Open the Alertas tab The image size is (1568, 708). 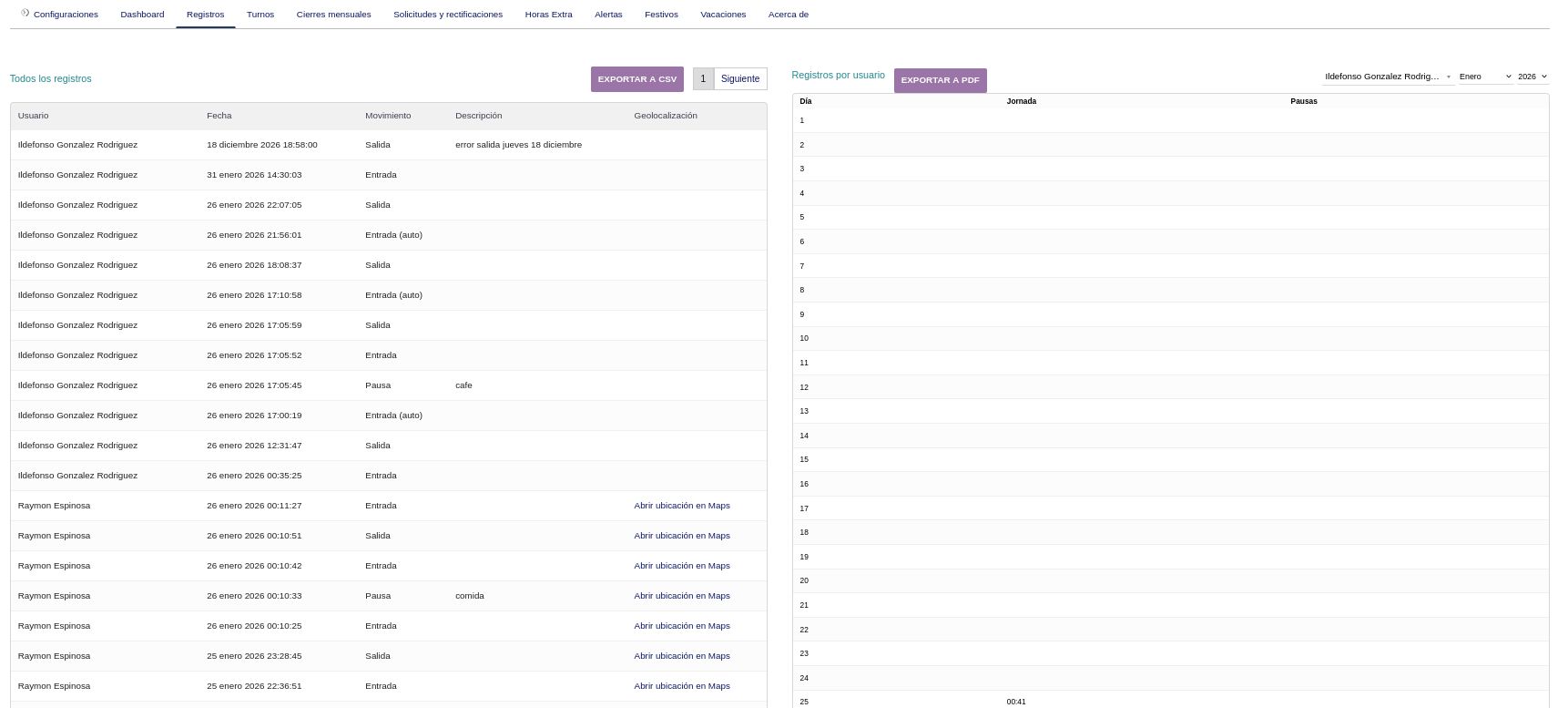click(x=608, y=15)
